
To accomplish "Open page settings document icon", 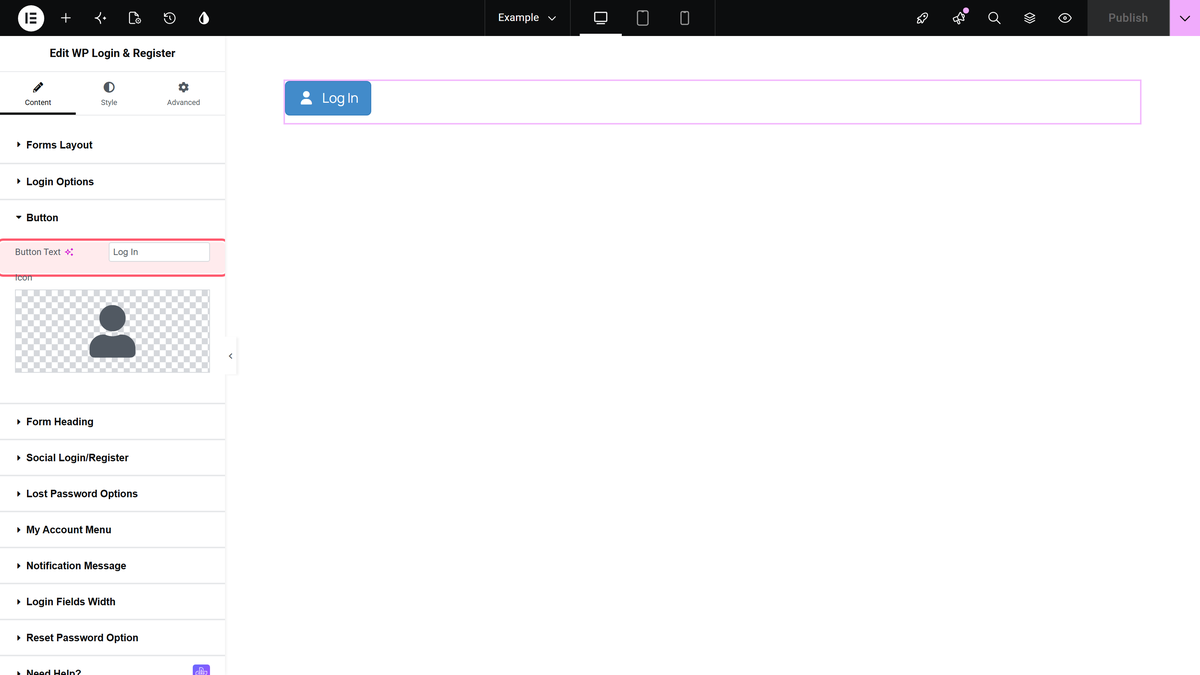I will (135, 18).
